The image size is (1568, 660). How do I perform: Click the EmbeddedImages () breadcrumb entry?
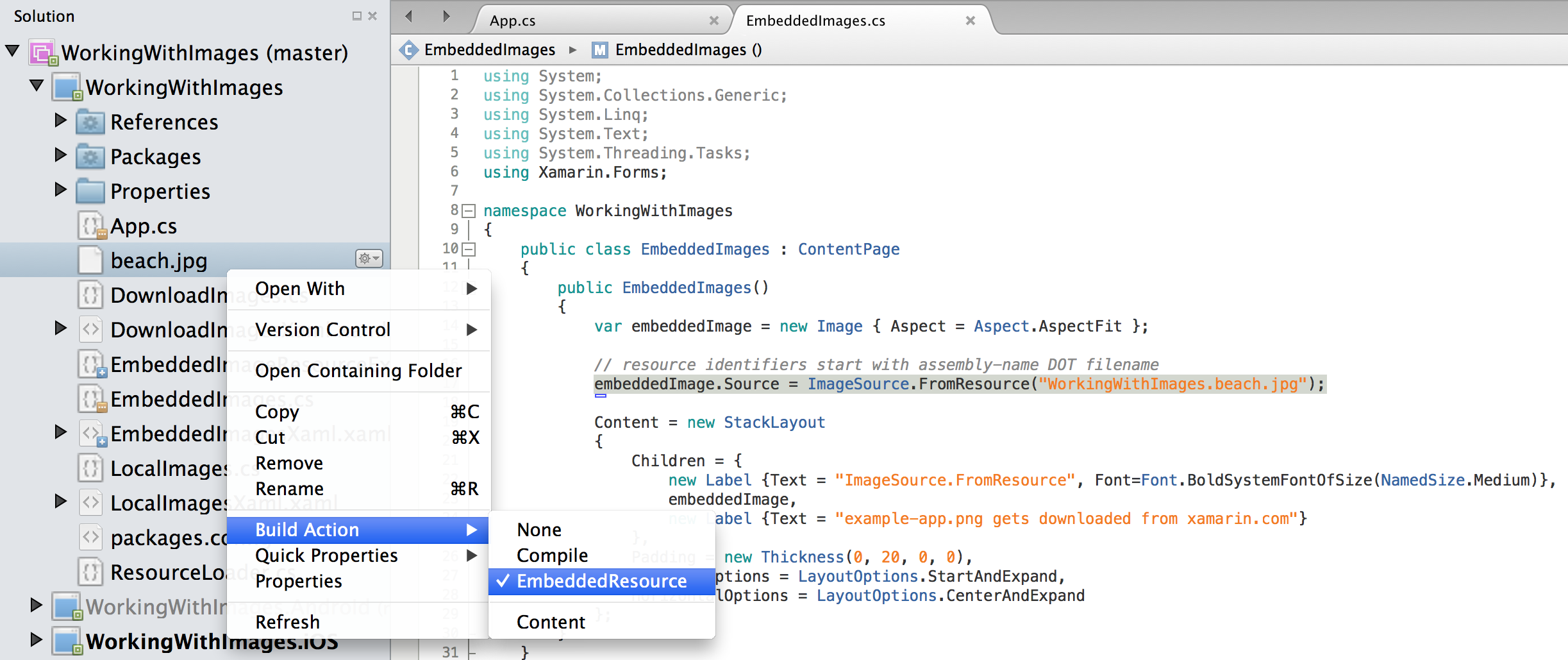686,49
